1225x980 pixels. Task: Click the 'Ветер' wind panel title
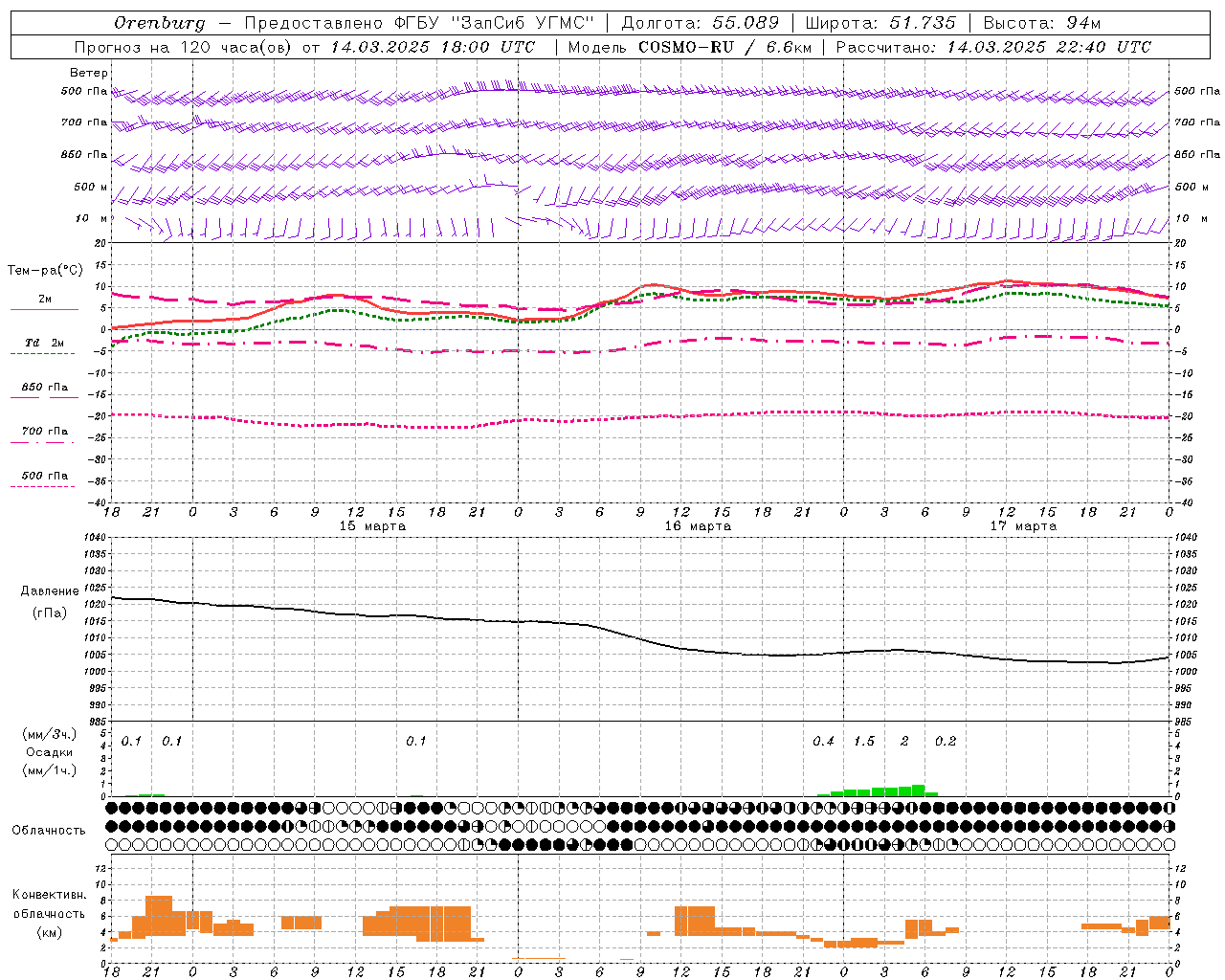click(x=89, y=73)
